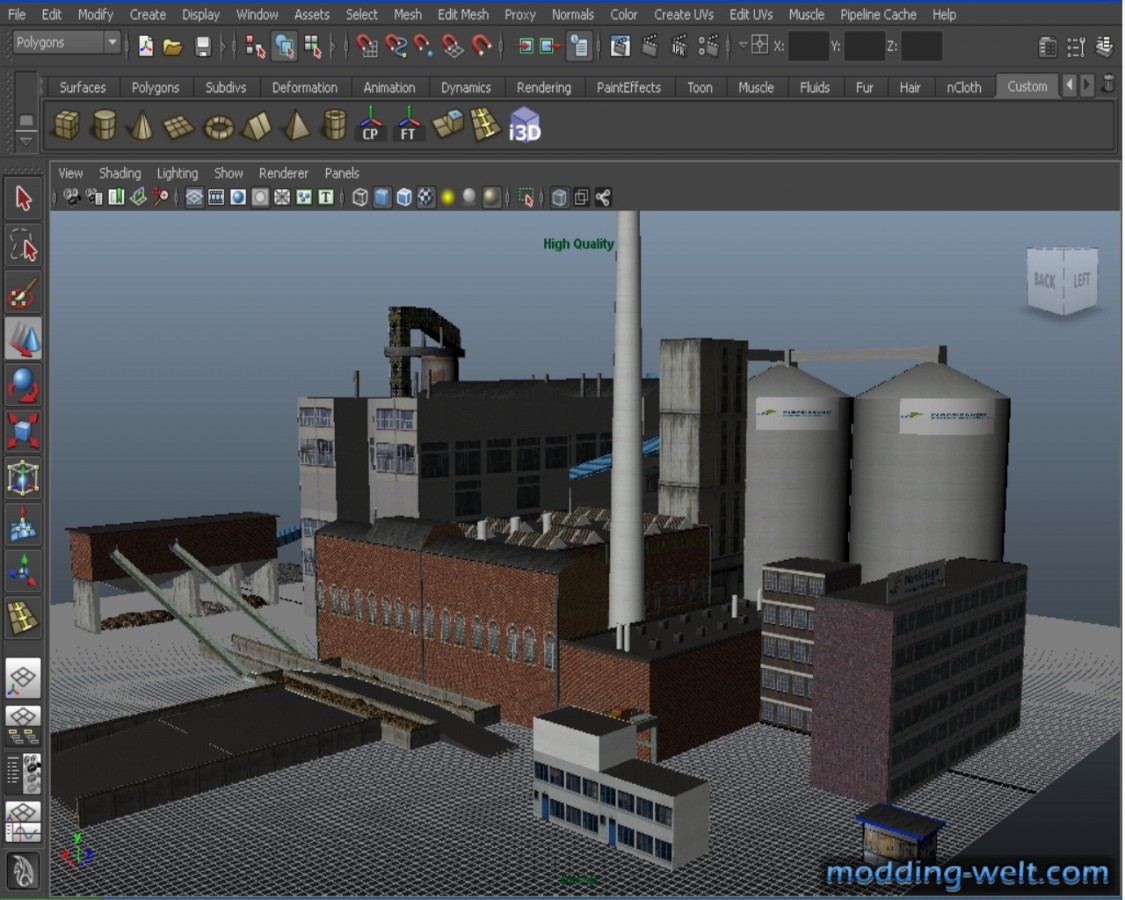The image size is (1125, 900).
Task: Open the Normals menu
Action: (x=573, y=14)
